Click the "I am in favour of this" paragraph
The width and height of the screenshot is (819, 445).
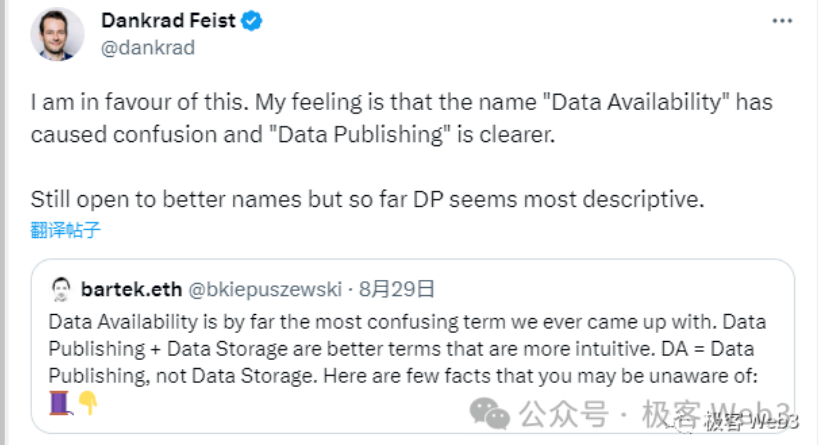coord(400,117)
